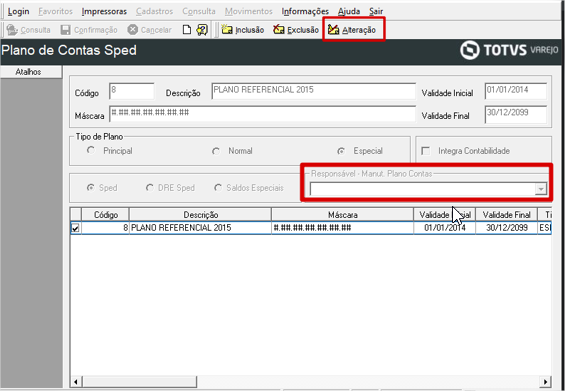Click the Consulta toolbar icon
Image resolution: width=565 pixels, height=391 pixels.
[x=12, y=30]
